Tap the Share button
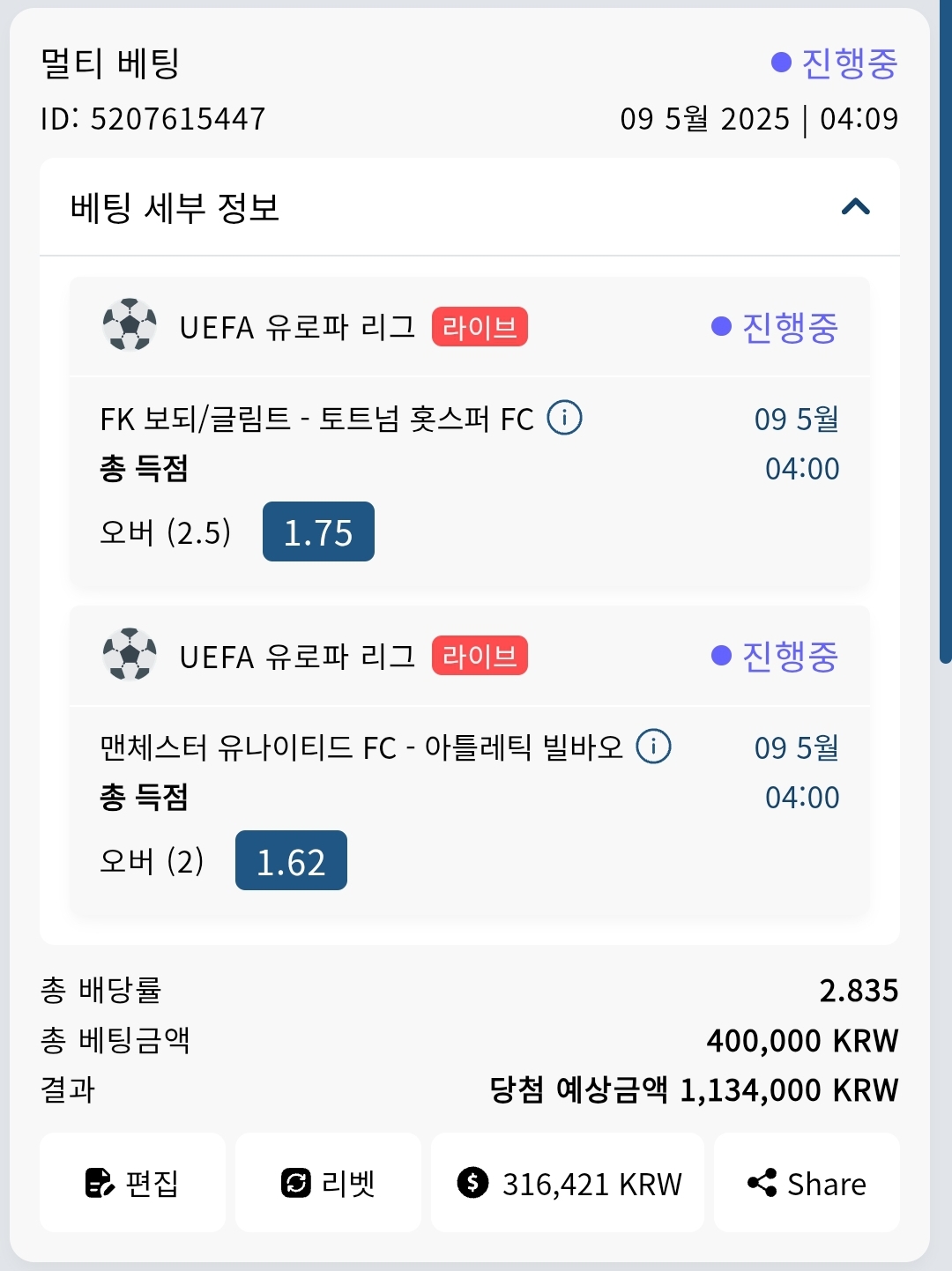 [807, 1183]
